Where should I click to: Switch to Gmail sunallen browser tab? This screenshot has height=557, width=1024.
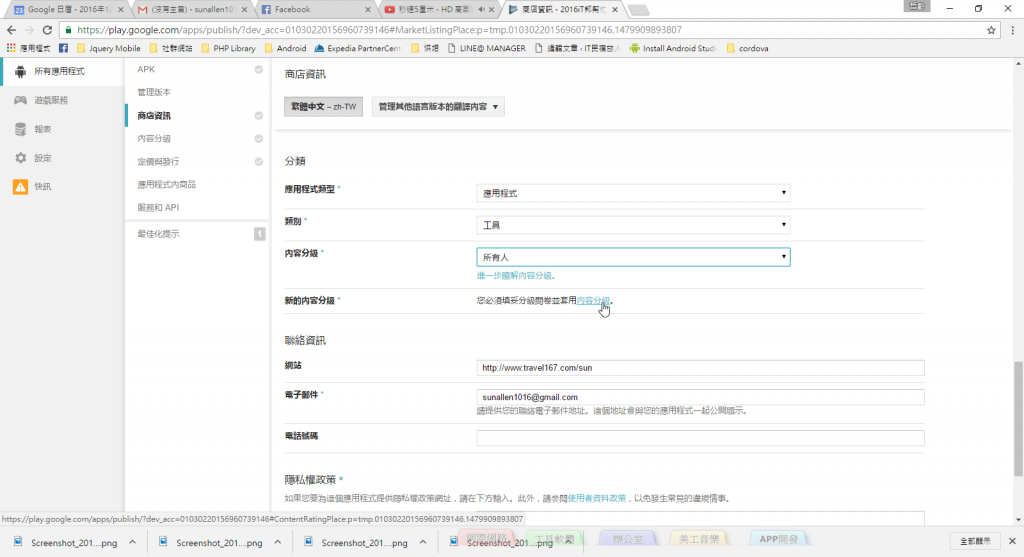click(x=191, y=9)
